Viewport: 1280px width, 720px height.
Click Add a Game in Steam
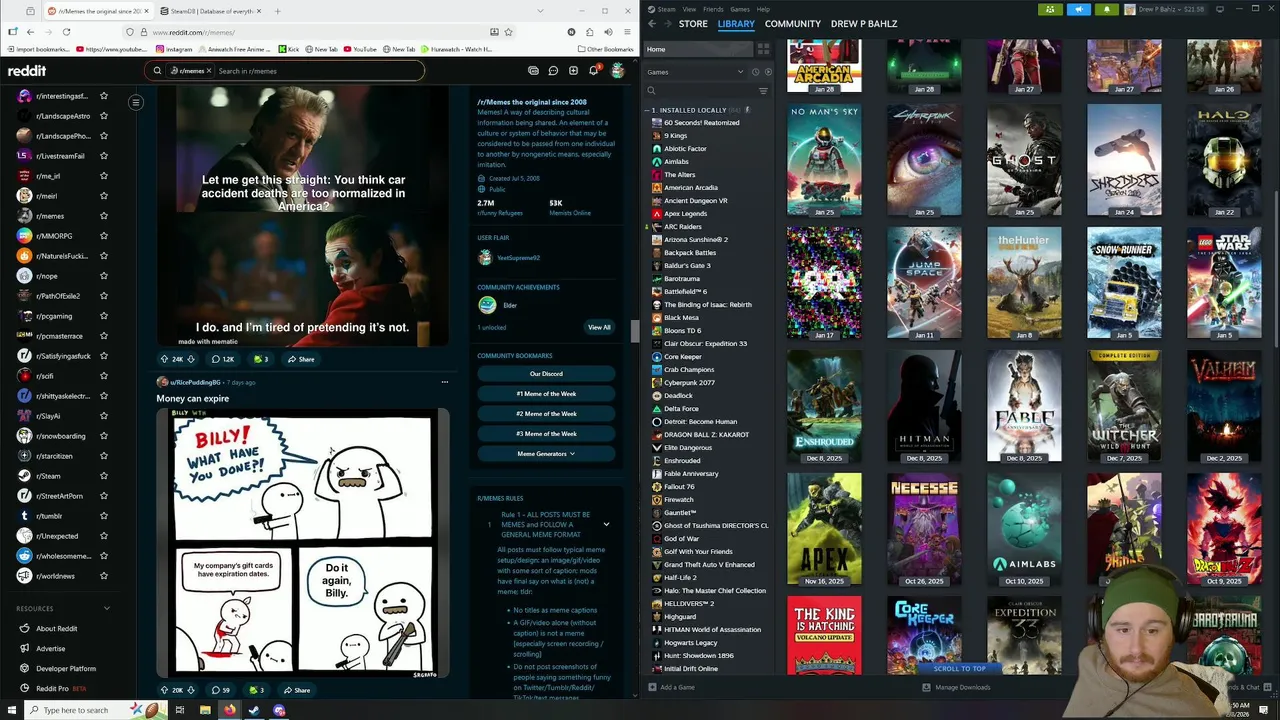pyautogui.click(x=671, y=687)
